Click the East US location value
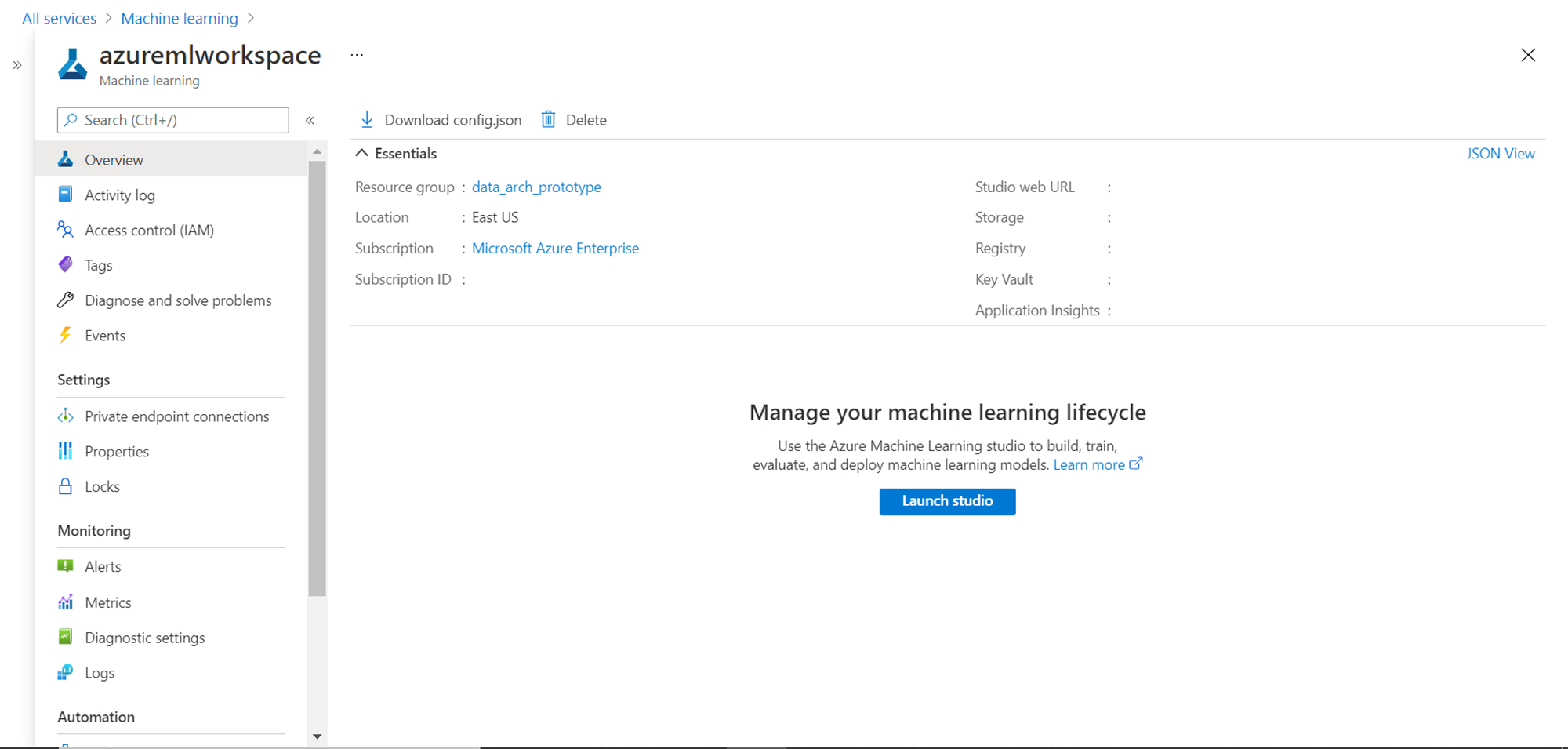Viewport: 1568px width, 749px height. tap(495, 217)
